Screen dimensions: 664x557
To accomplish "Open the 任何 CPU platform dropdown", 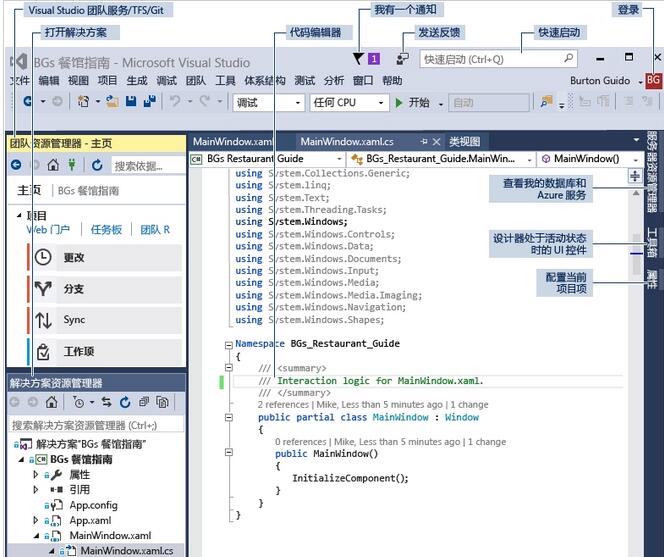I will tap(349, 103).
